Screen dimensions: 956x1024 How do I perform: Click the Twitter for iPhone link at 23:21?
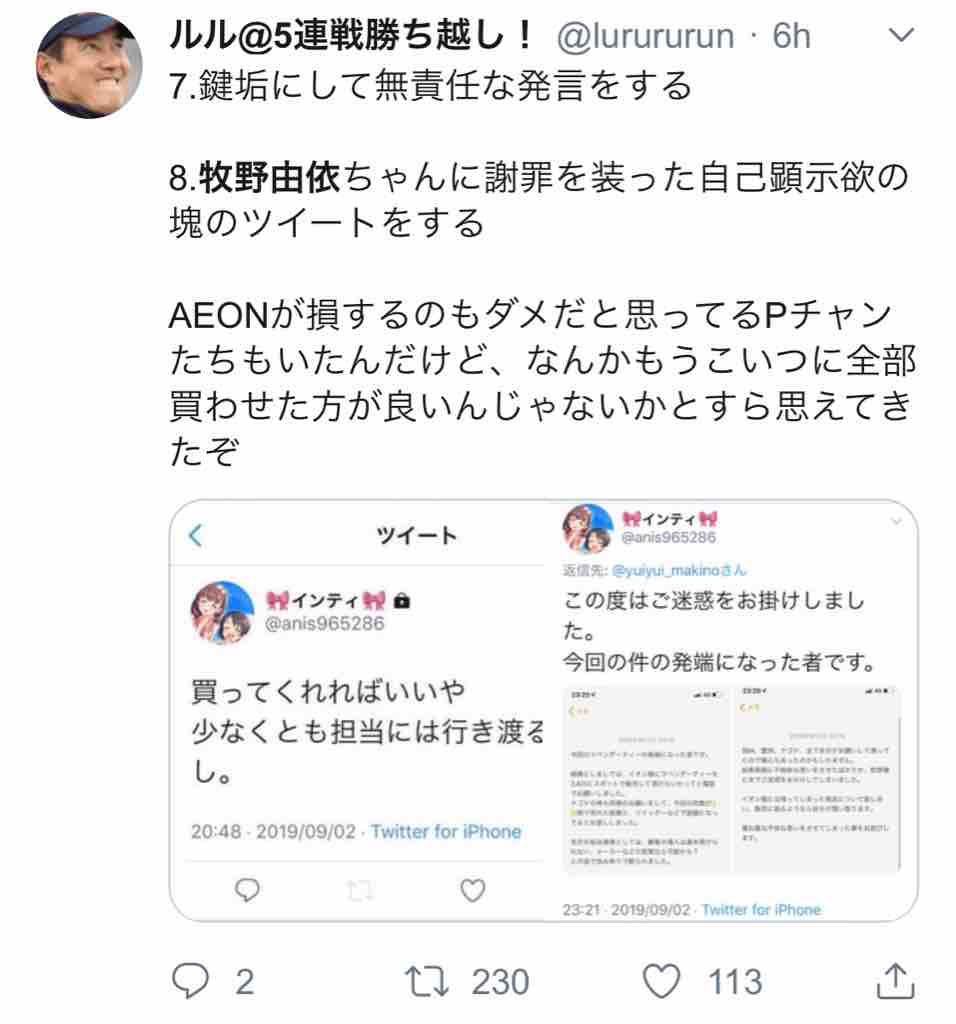[761, 909]
